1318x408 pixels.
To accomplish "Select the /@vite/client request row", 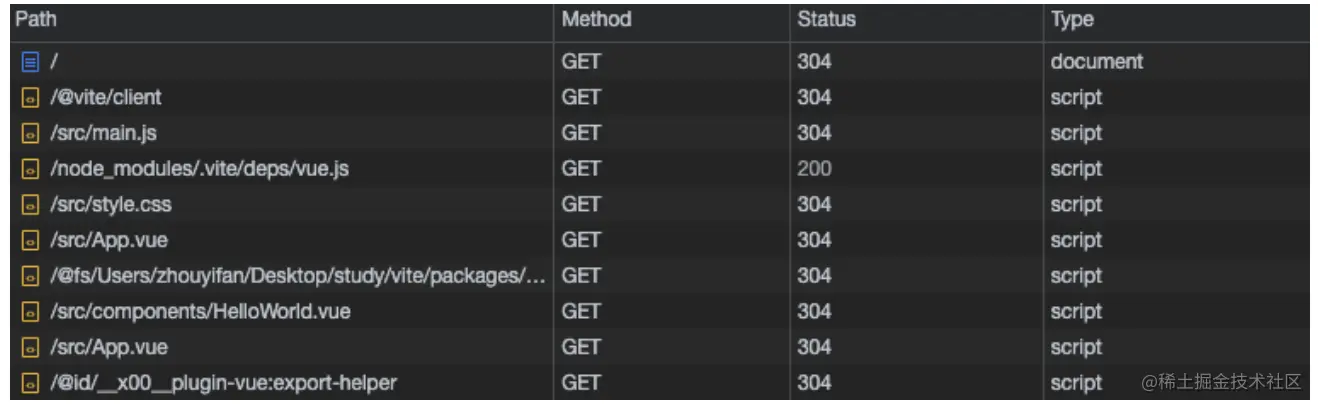I will pos(105,98).
